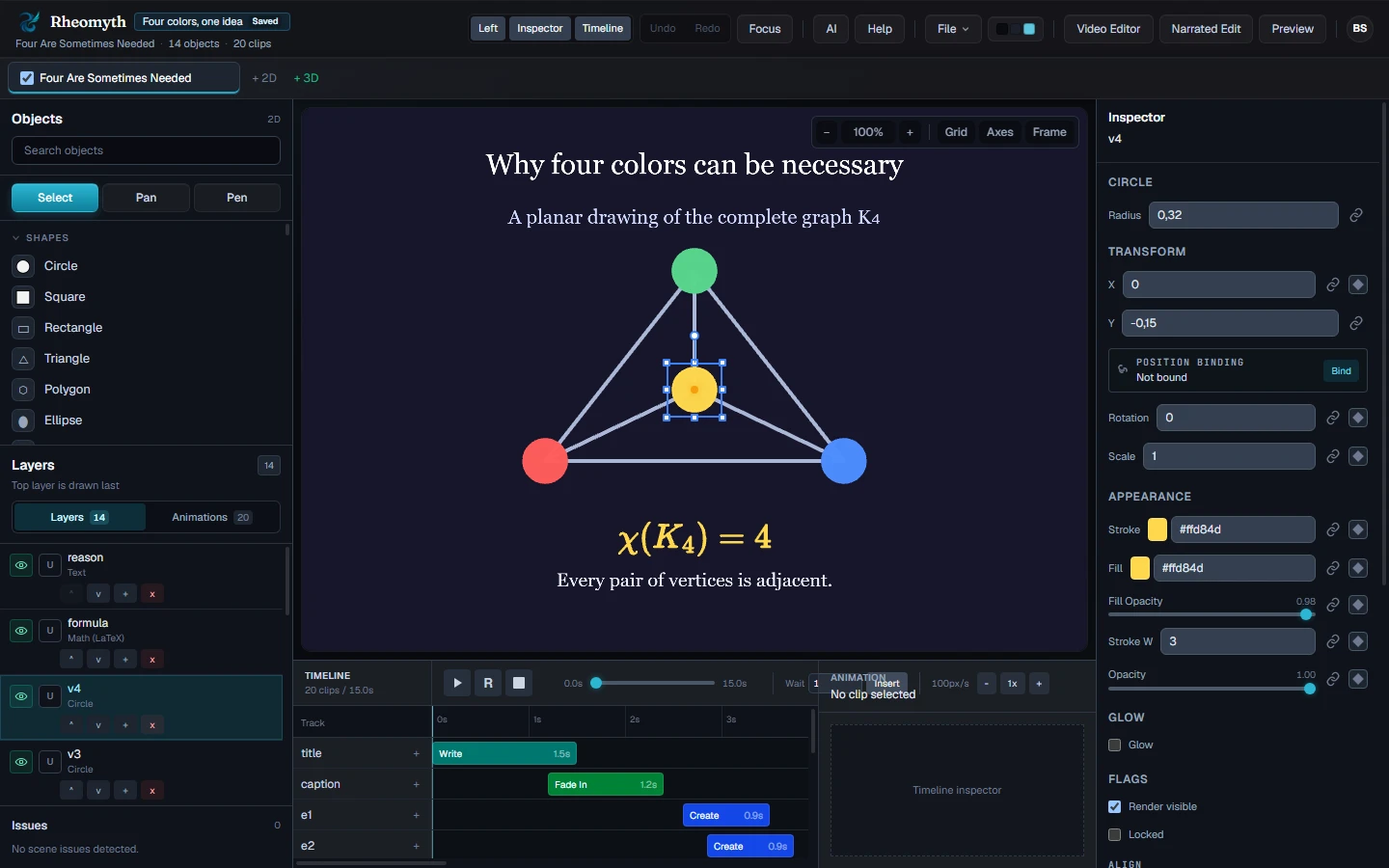Uncheck Render visible flag
Screen dimensions: 1389x868
[x=1115, y=806]
